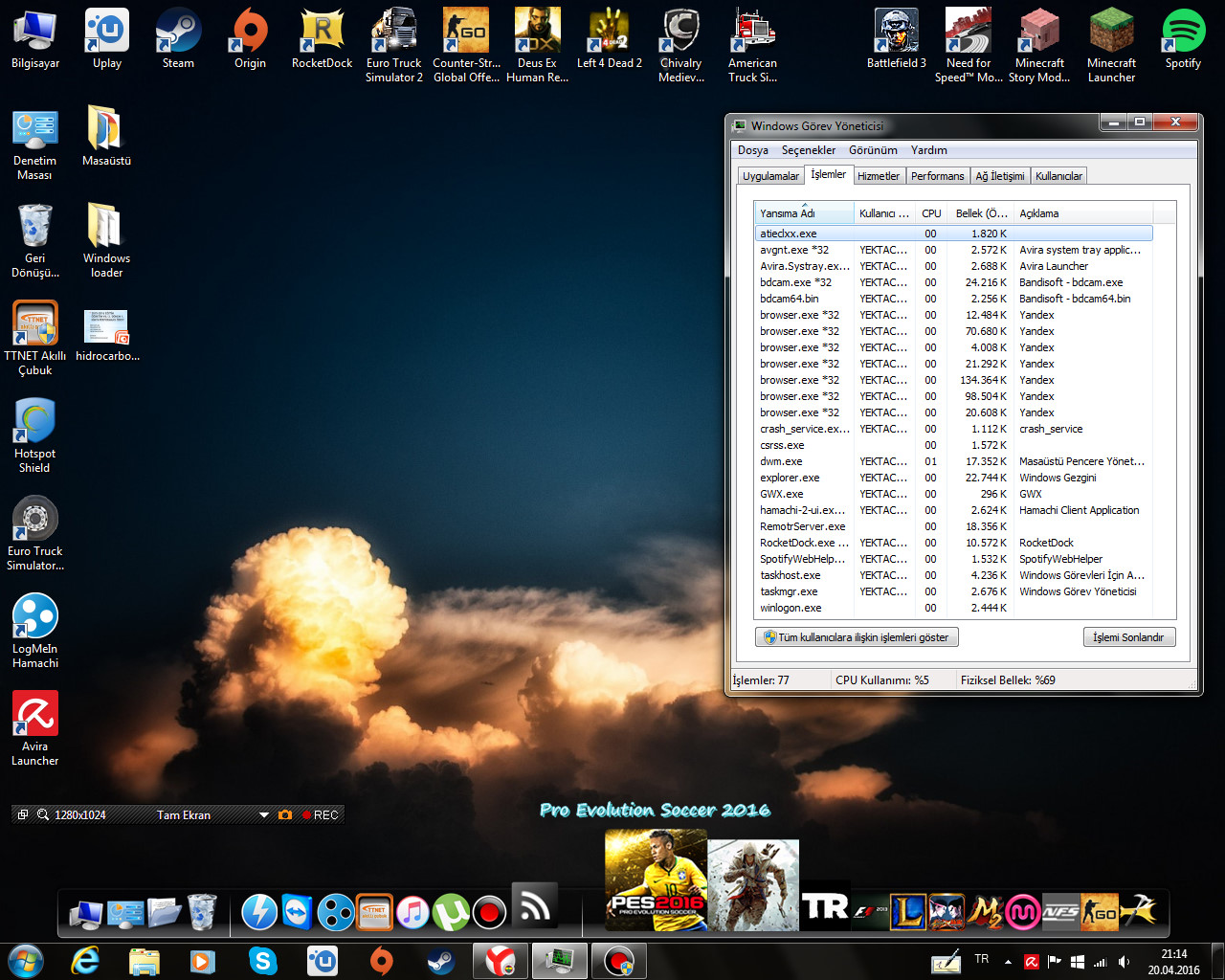This screenshot has height=980, width=1225.
Task: Select RemotrServer.exe in process list
Action: coord(953,526)
